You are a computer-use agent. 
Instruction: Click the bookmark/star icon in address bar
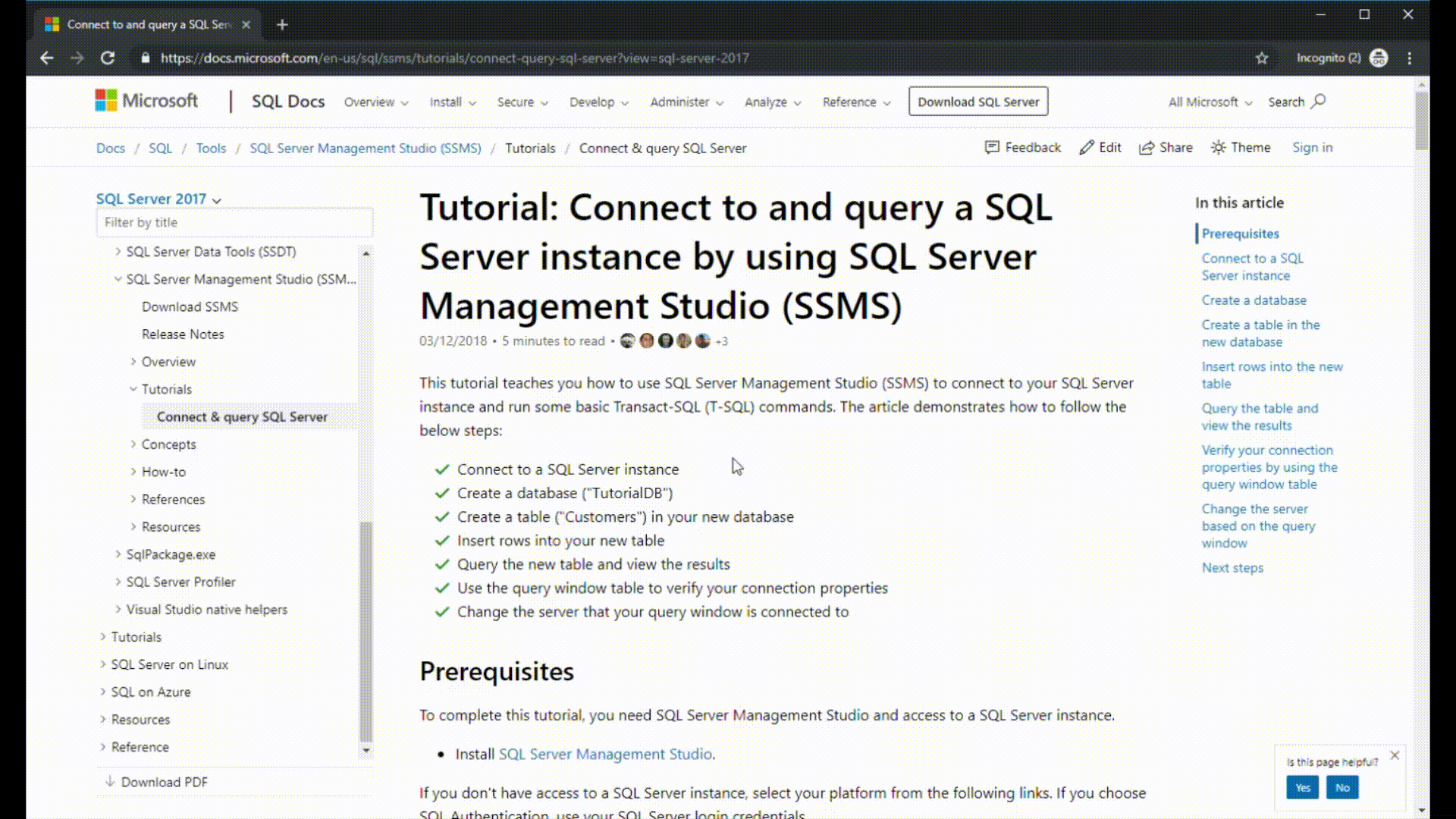[x=1262, y=58]
